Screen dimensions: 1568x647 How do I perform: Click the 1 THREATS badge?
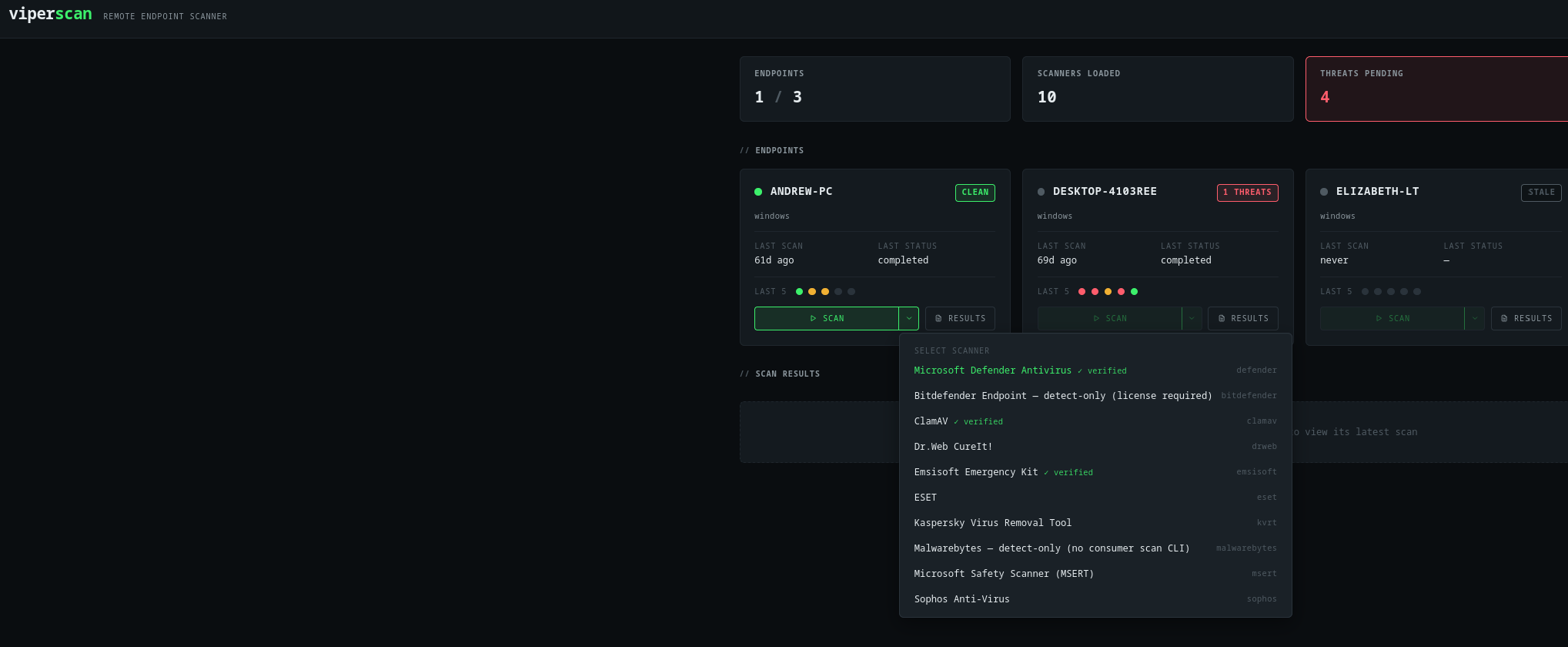pyautogui.click(x=1247, y=193)
